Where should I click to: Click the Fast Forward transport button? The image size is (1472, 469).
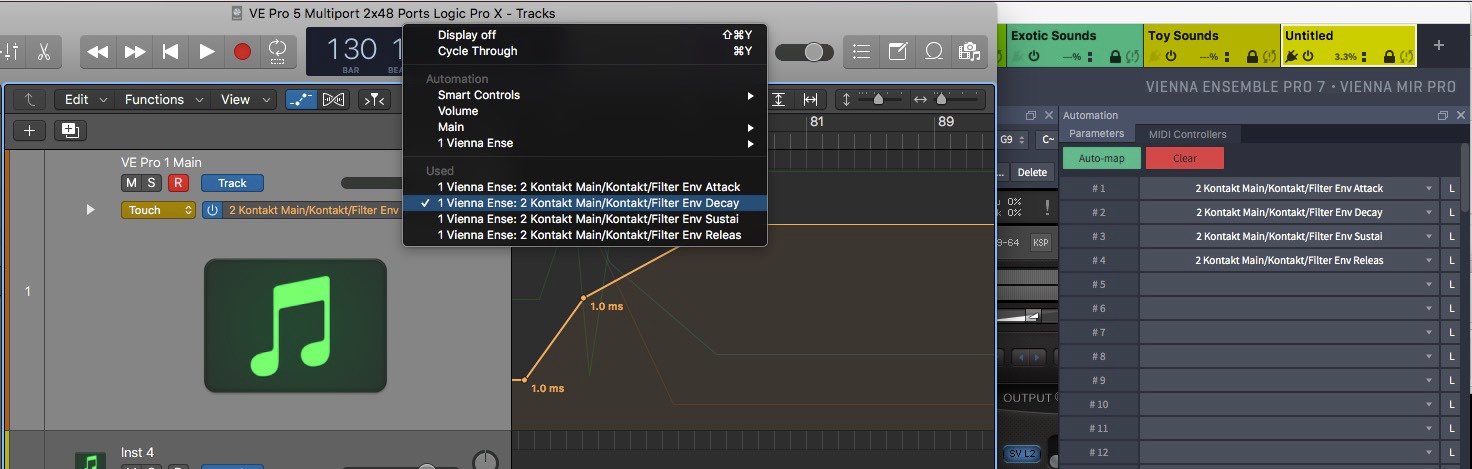tap(134, 51)
